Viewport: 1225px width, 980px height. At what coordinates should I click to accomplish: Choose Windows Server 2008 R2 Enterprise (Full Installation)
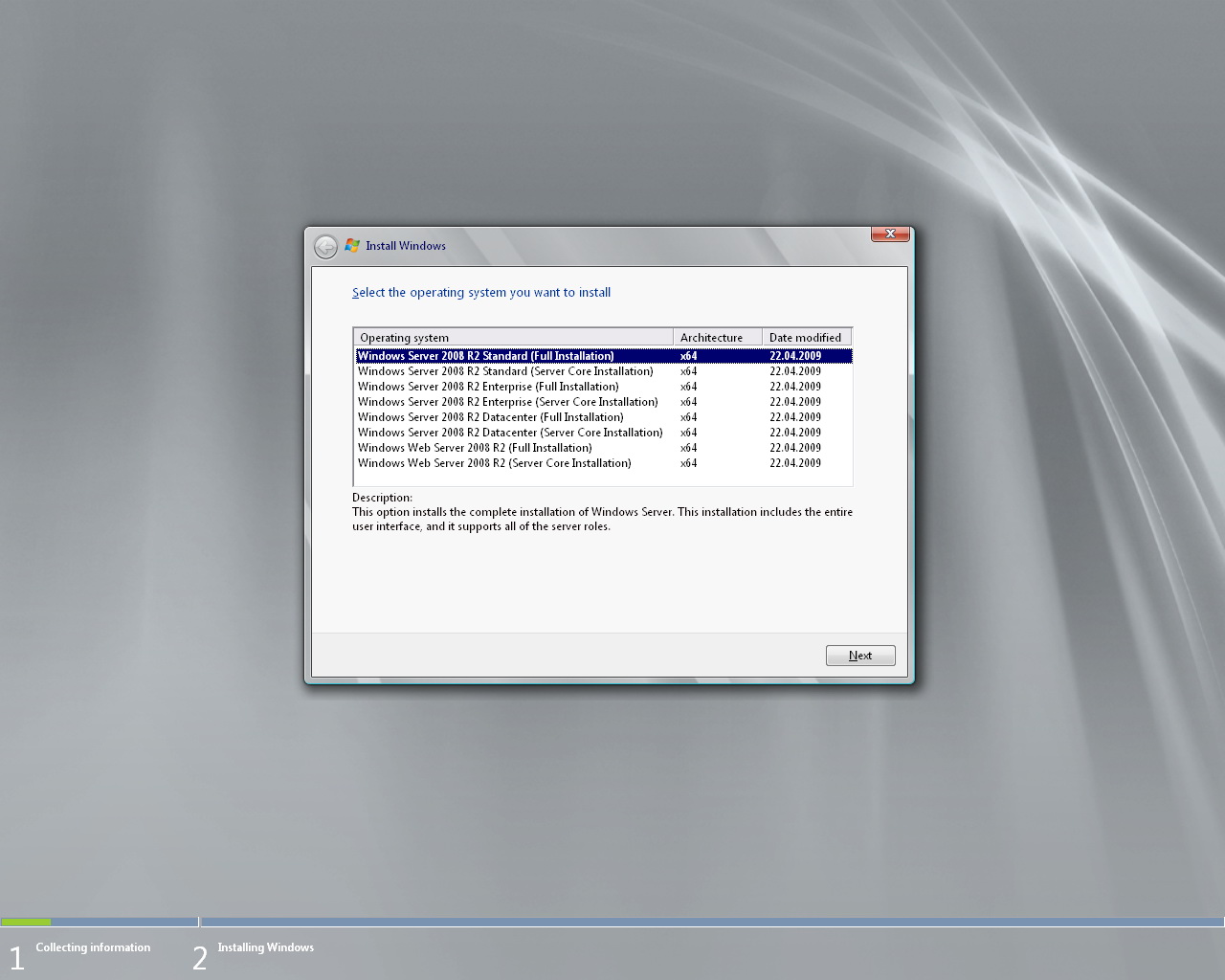pos(488,387)
